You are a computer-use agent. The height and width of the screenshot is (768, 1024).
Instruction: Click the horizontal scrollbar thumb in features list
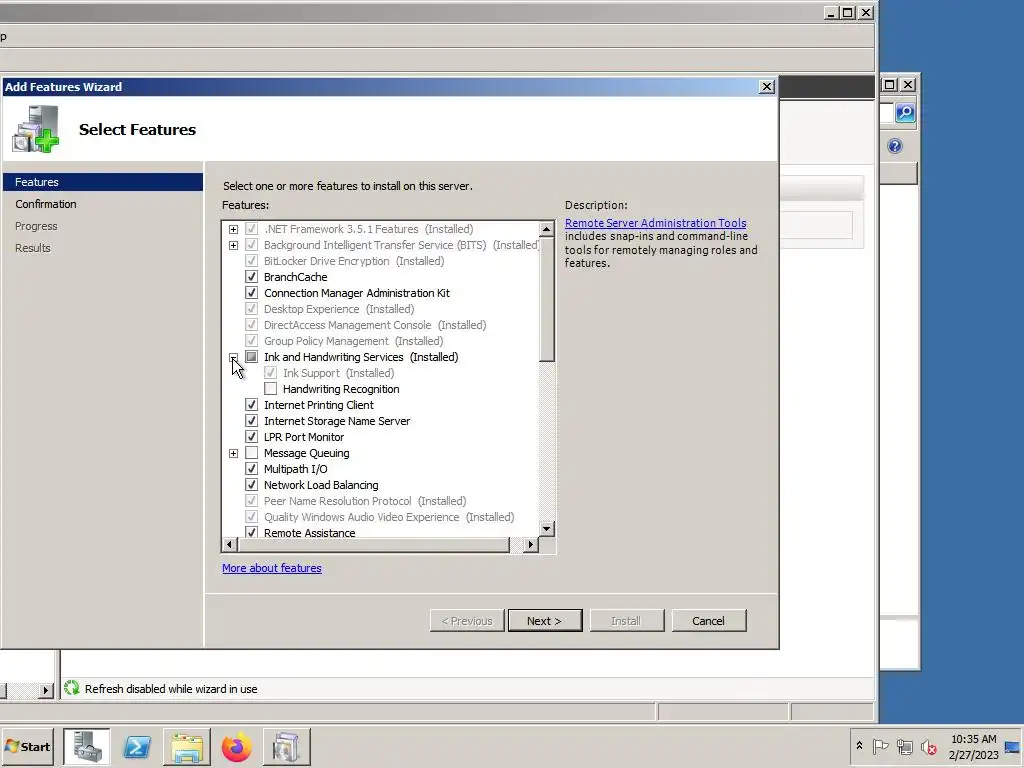point(373,544)
